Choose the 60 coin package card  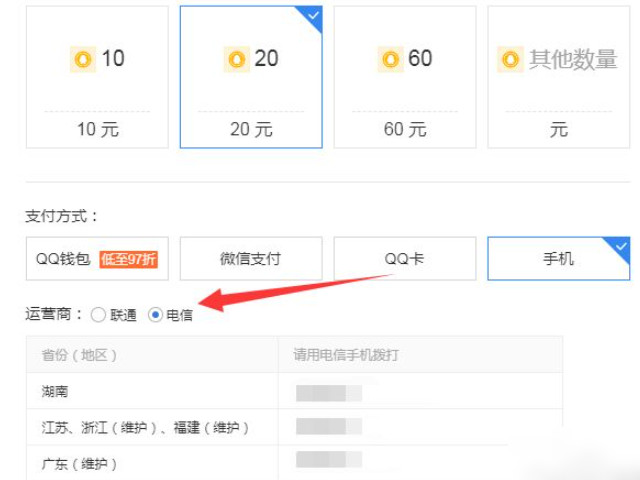[405, 77]
